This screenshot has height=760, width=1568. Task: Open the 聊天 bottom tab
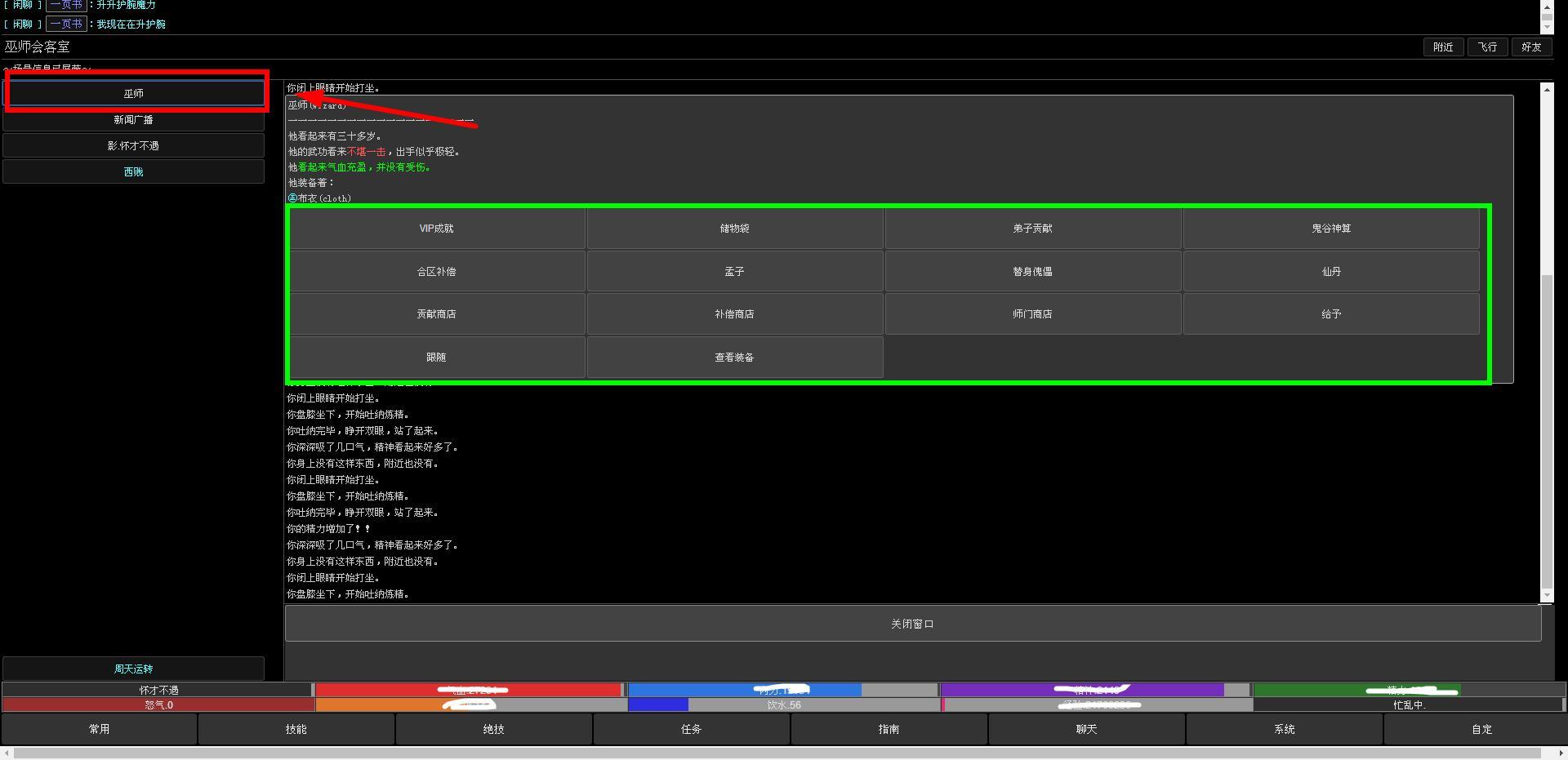(1087, 729)
